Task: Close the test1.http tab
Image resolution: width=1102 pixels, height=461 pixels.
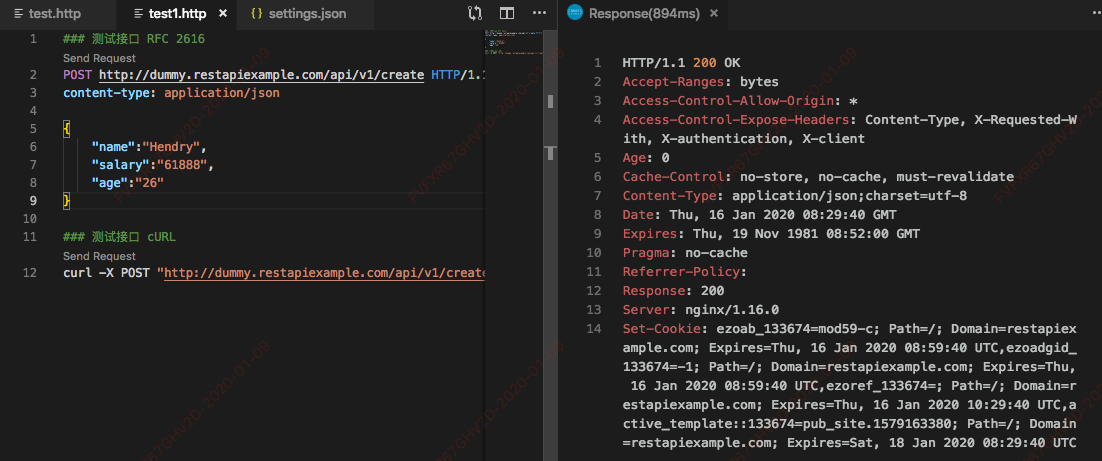Action: tap(221, 14)
